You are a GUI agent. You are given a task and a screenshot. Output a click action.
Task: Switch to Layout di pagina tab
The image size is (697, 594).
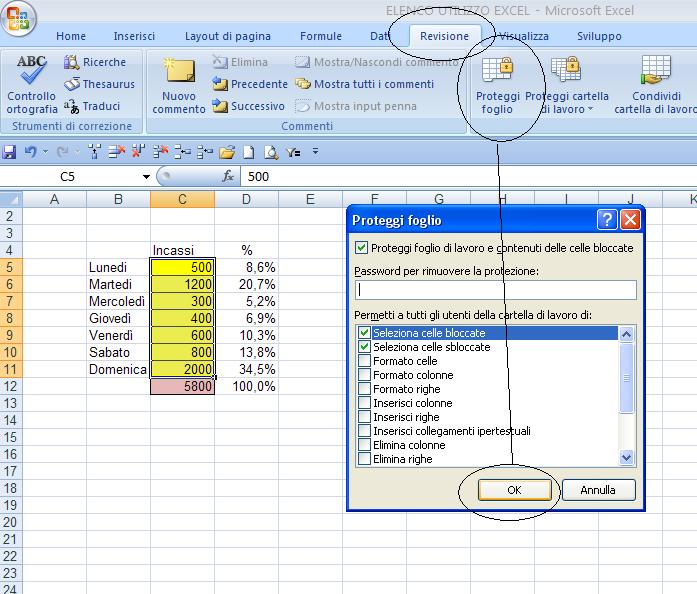(228, 36)
